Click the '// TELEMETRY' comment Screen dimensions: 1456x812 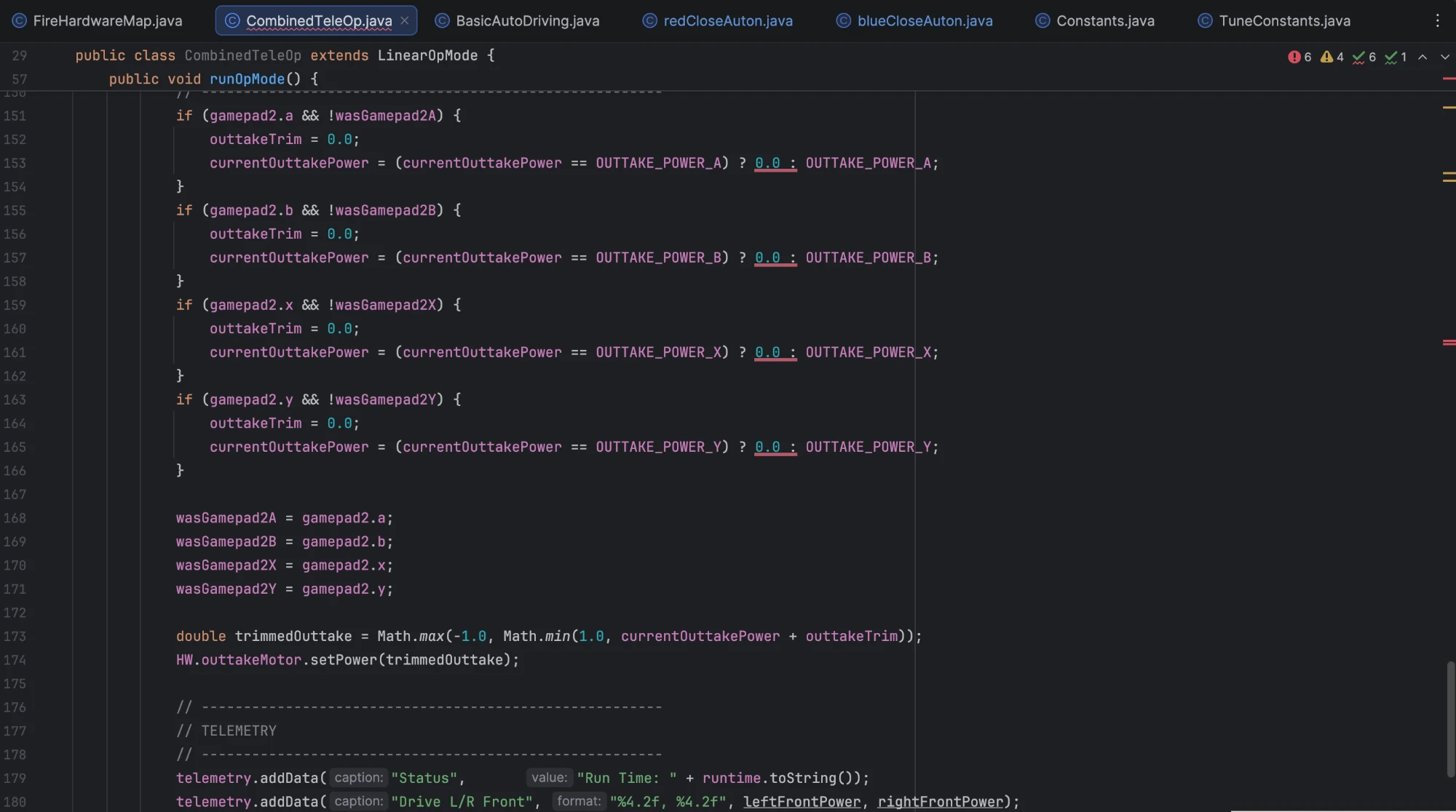pyautogui.click(x=226, y=731)
